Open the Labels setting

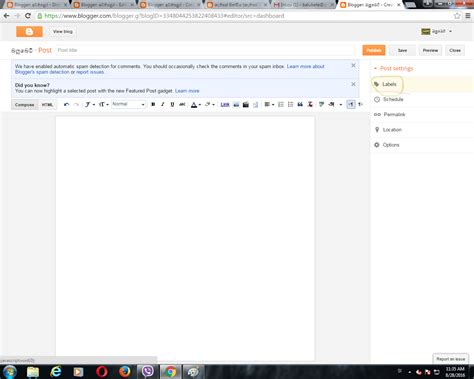pos(423,84)
